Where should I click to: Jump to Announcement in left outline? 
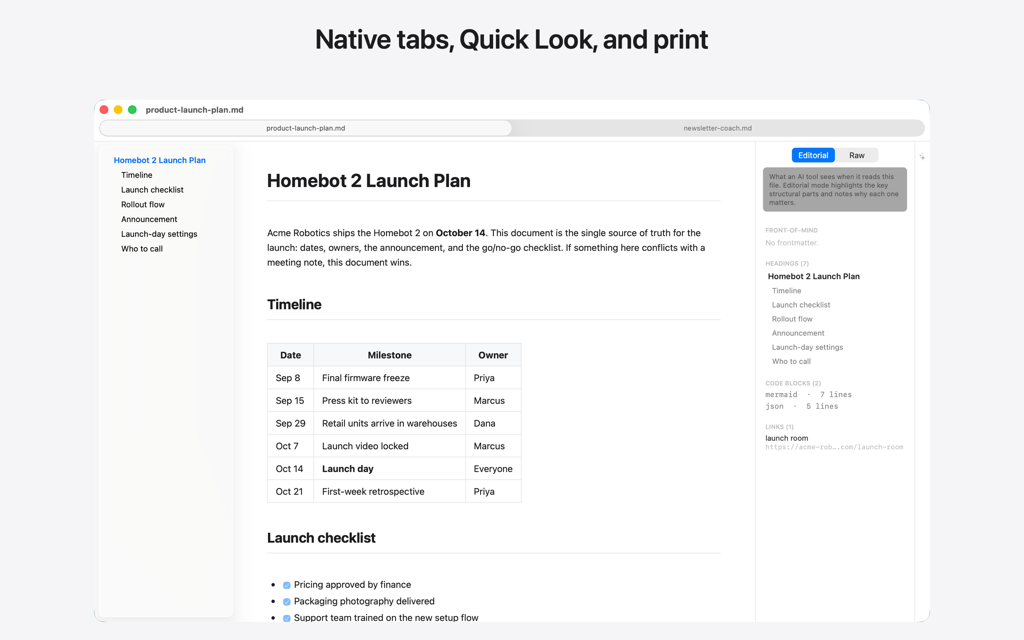pyautogui.click(x=149, y=219)
